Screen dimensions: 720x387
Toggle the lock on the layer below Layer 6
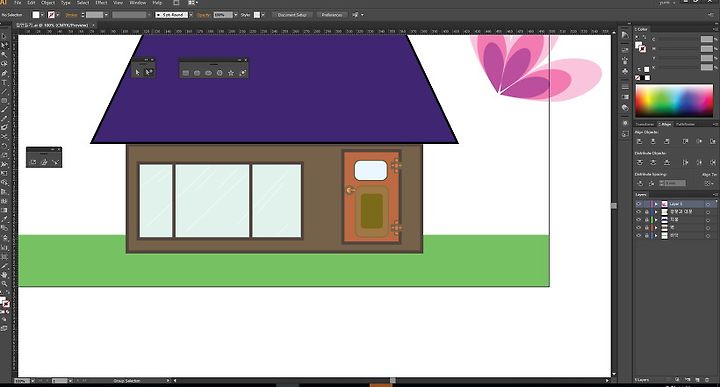647,212
